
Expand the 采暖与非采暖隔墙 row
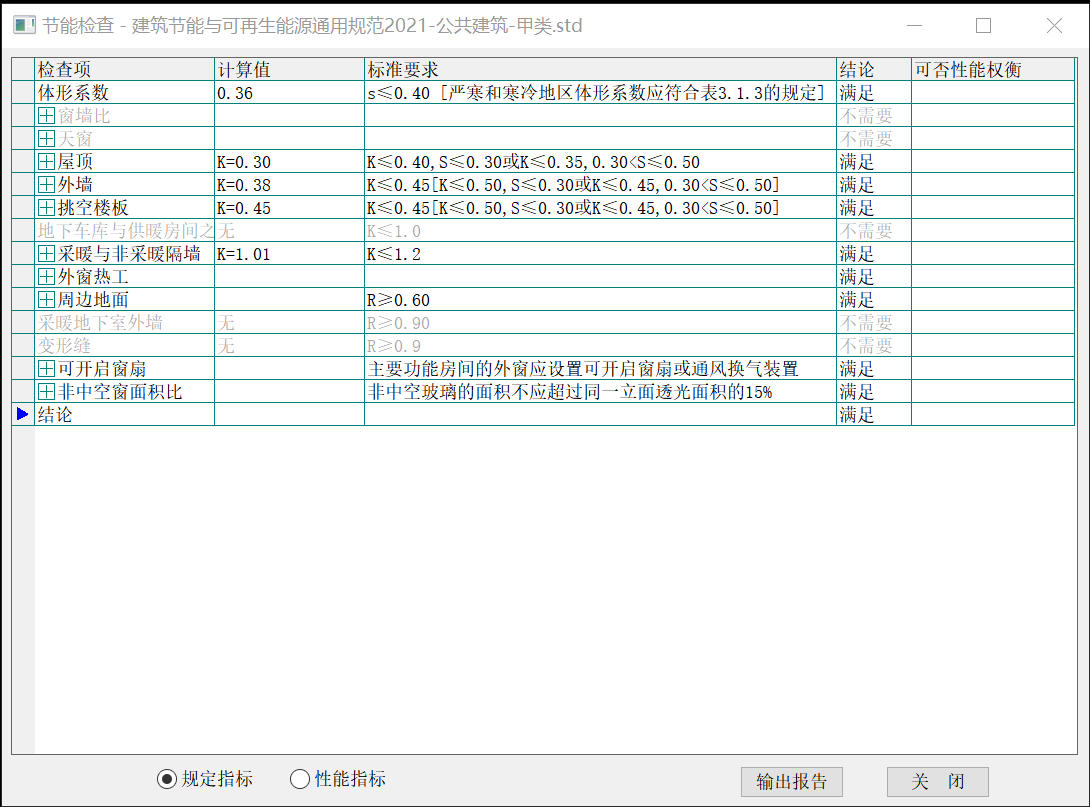click(46, 254)
